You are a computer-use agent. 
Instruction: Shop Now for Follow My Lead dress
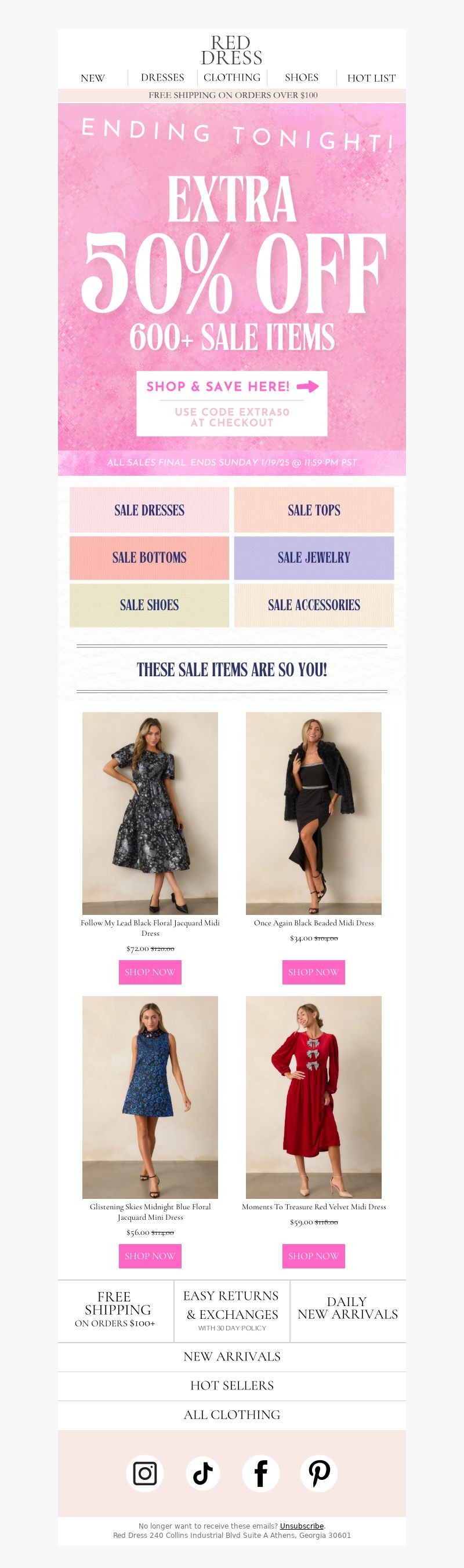coord(150,972)
